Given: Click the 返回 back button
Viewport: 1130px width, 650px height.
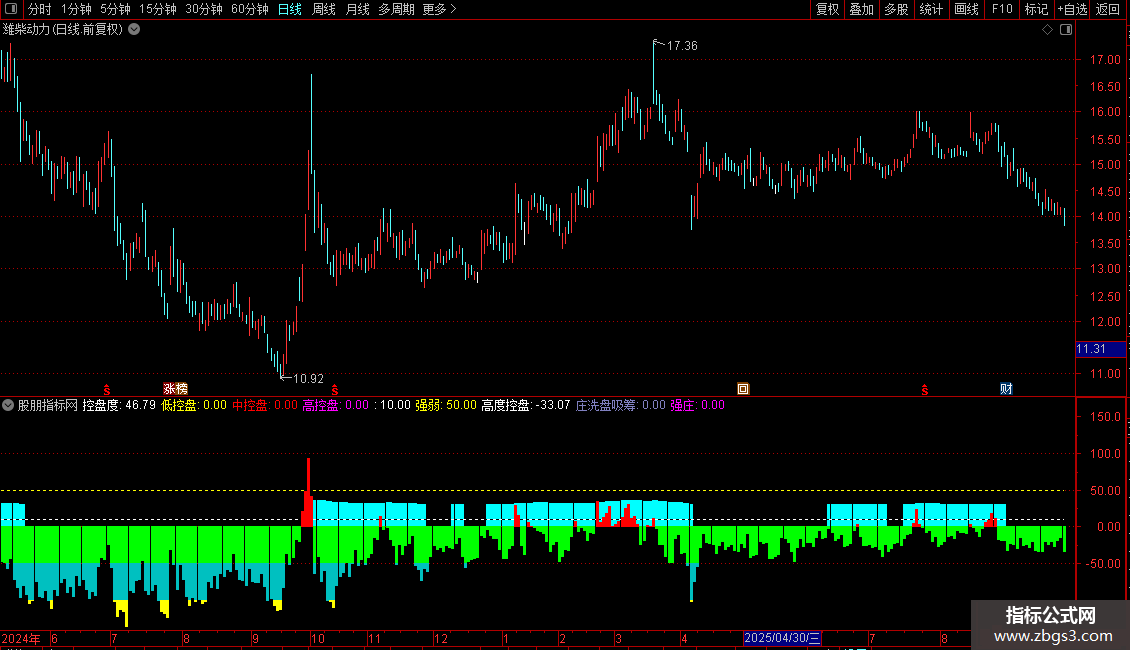Looking at the screenshot, I should point(1108,9).
